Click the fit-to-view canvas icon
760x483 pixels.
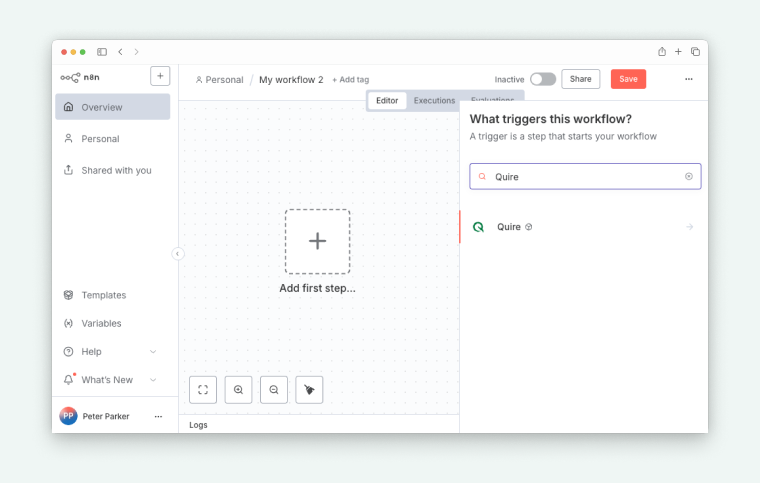tap(203, 390)
